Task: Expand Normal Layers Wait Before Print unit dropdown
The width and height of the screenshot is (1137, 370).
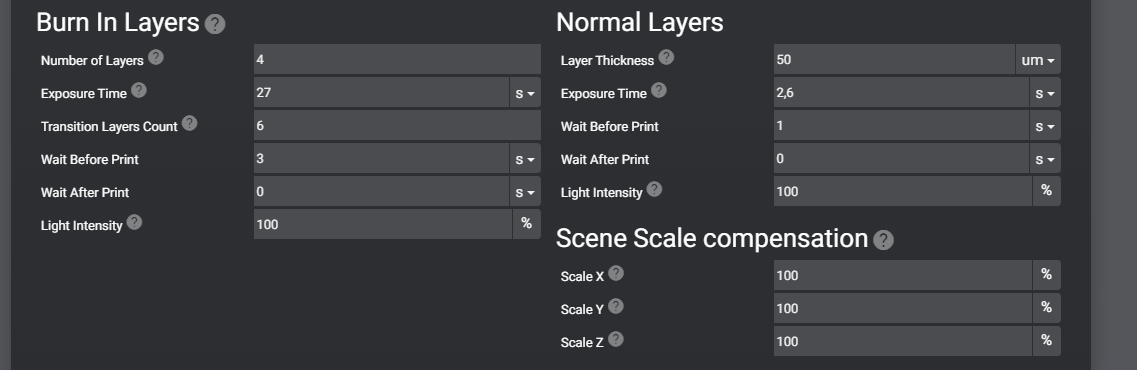Action: point(1045,126)
